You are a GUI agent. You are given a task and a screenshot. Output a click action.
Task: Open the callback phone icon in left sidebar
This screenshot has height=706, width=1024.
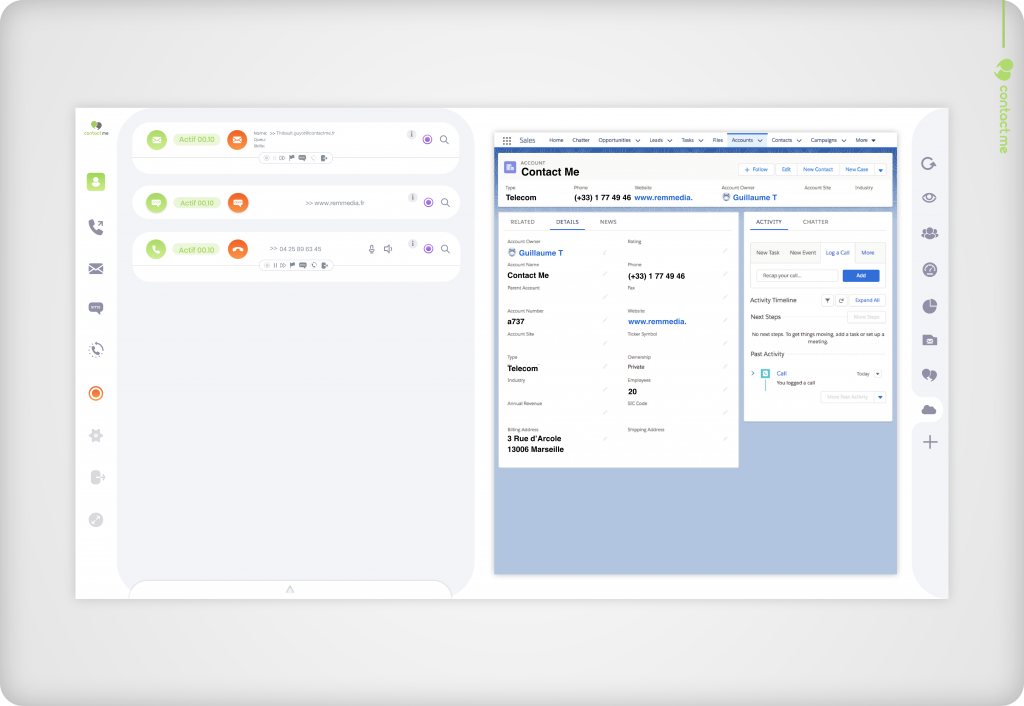[x=96, y=349]
